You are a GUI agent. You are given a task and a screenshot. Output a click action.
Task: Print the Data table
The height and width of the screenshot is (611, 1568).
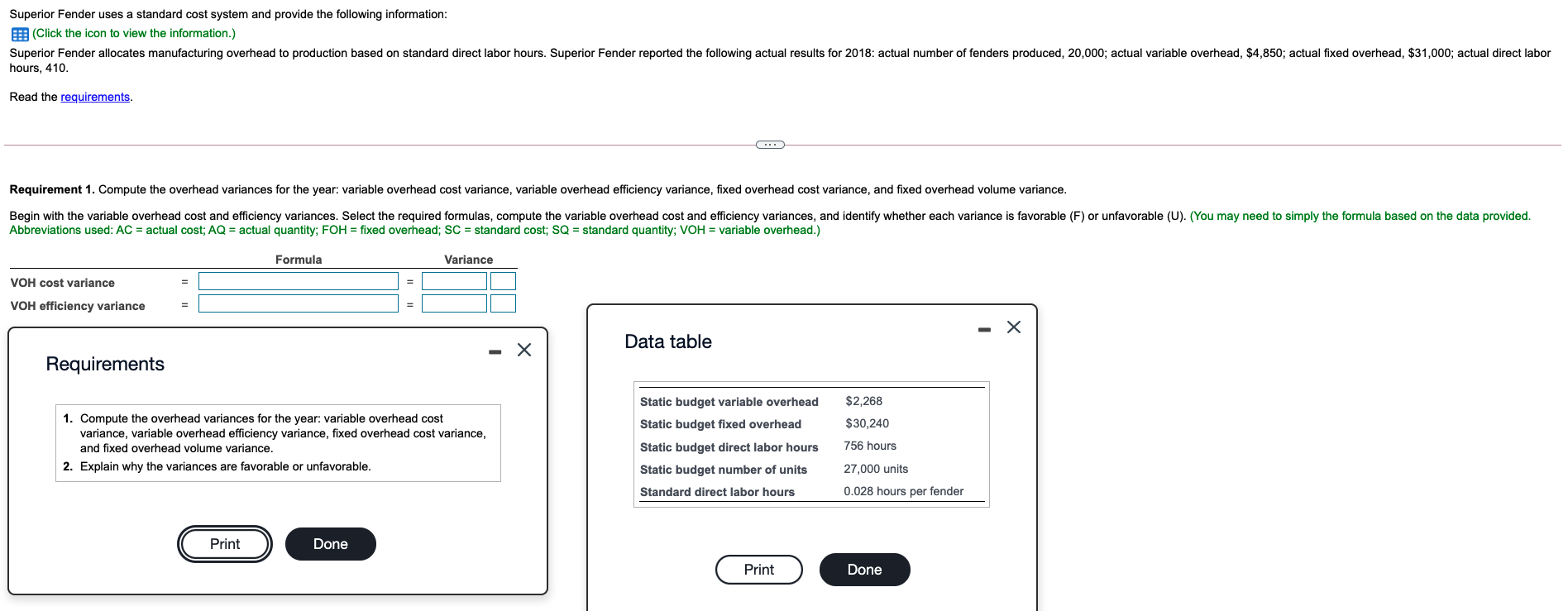coord(759,570)
